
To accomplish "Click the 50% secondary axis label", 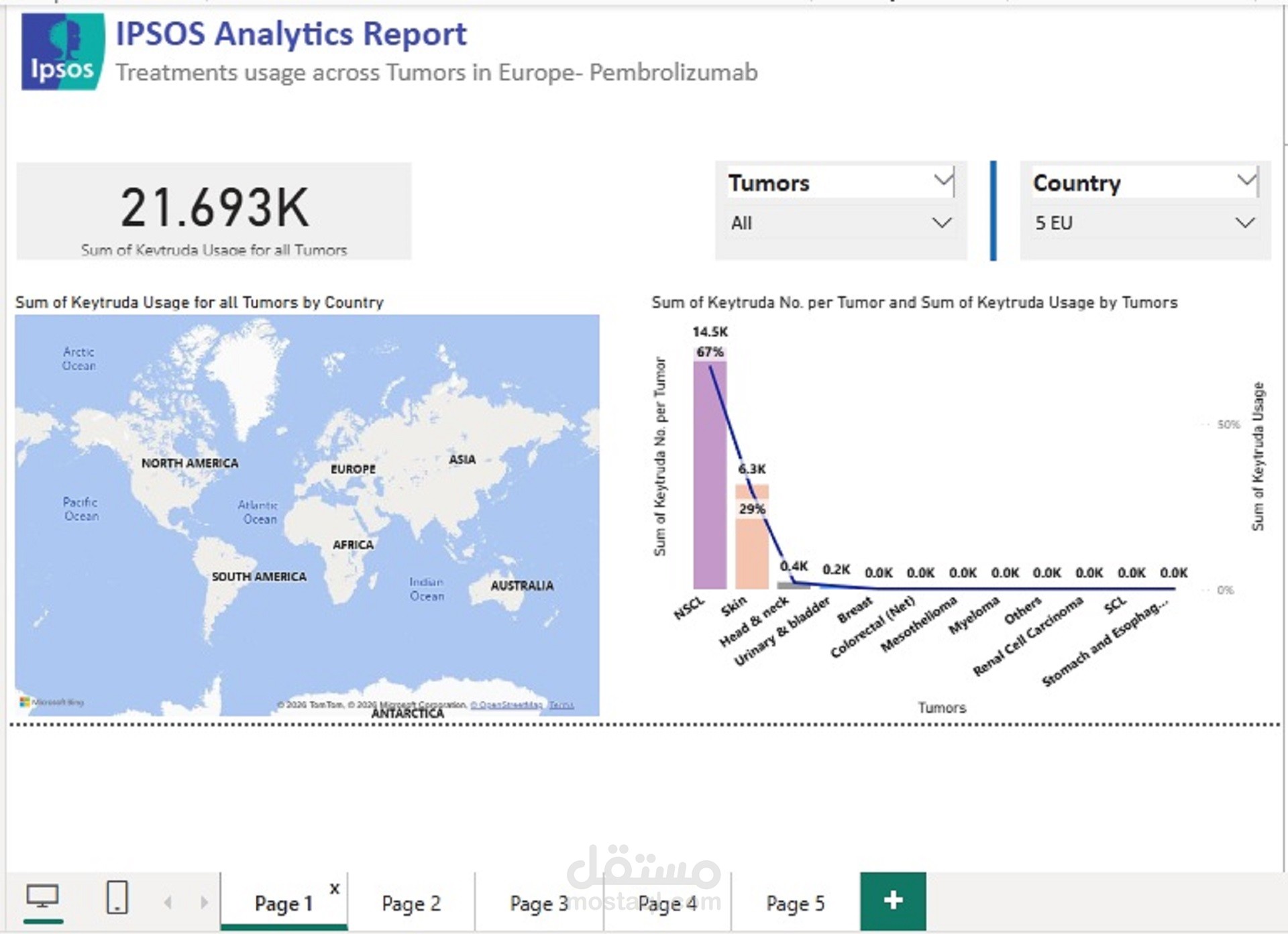I will (x=1228, y=424).
